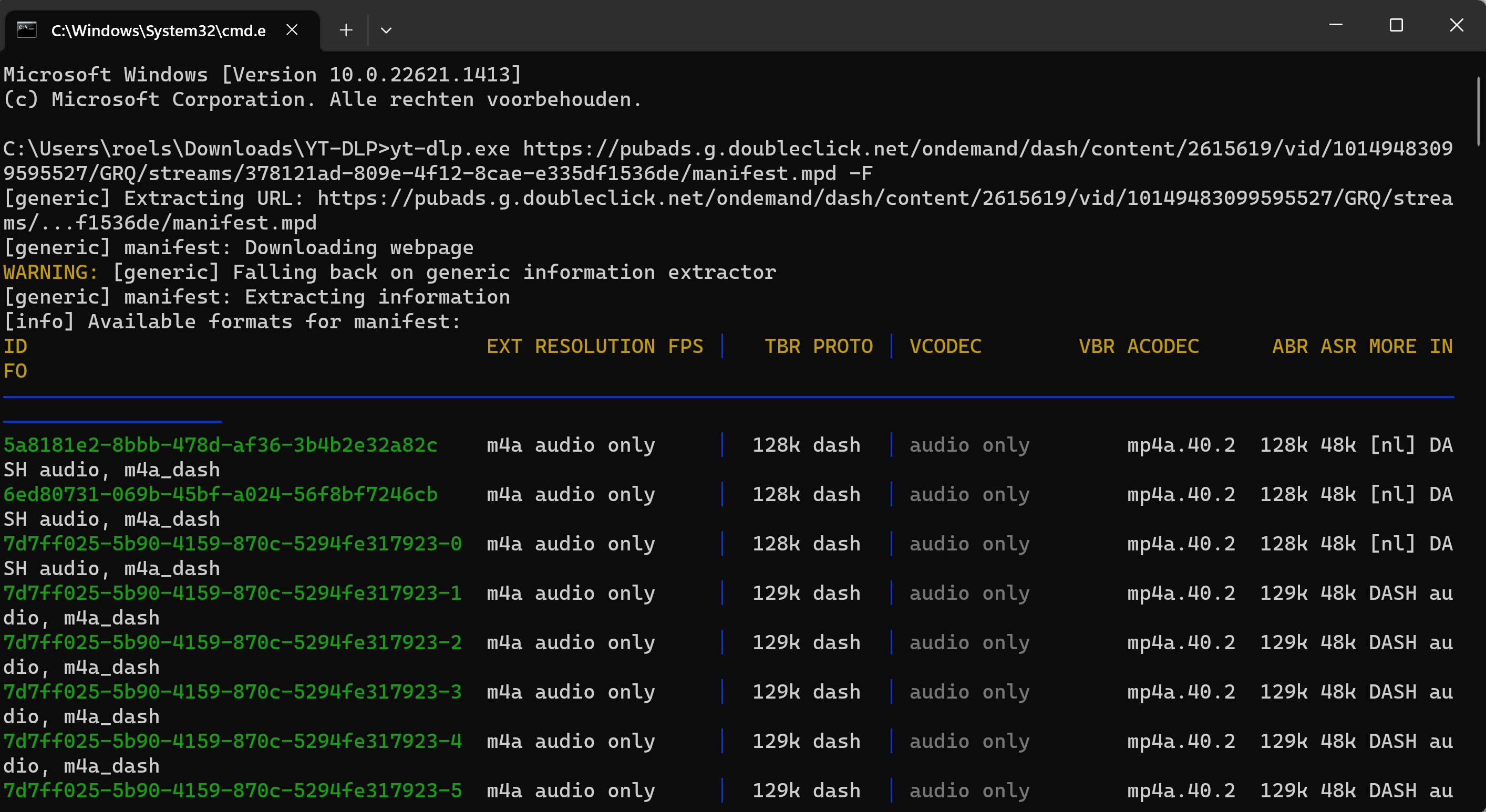Click the RESOLUTION column header
Screen dimensions: 1486x812
pyautogui.click(x=594, y=347)
